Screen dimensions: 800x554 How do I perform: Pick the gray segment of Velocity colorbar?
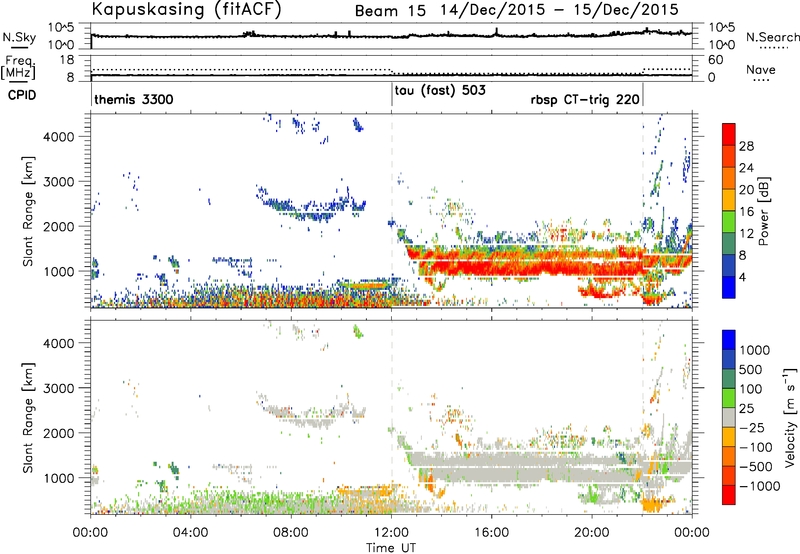tap(729, 418)
